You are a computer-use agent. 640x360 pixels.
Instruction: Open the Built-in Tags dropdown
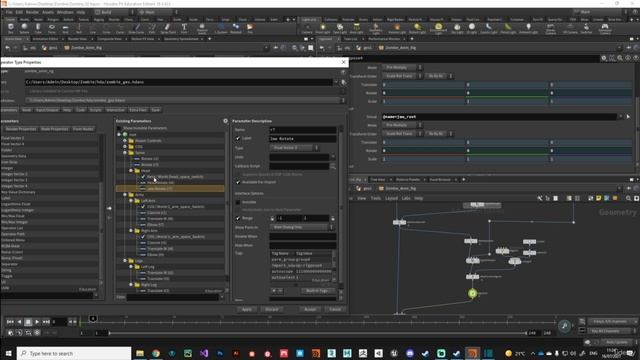pos(318,291)
